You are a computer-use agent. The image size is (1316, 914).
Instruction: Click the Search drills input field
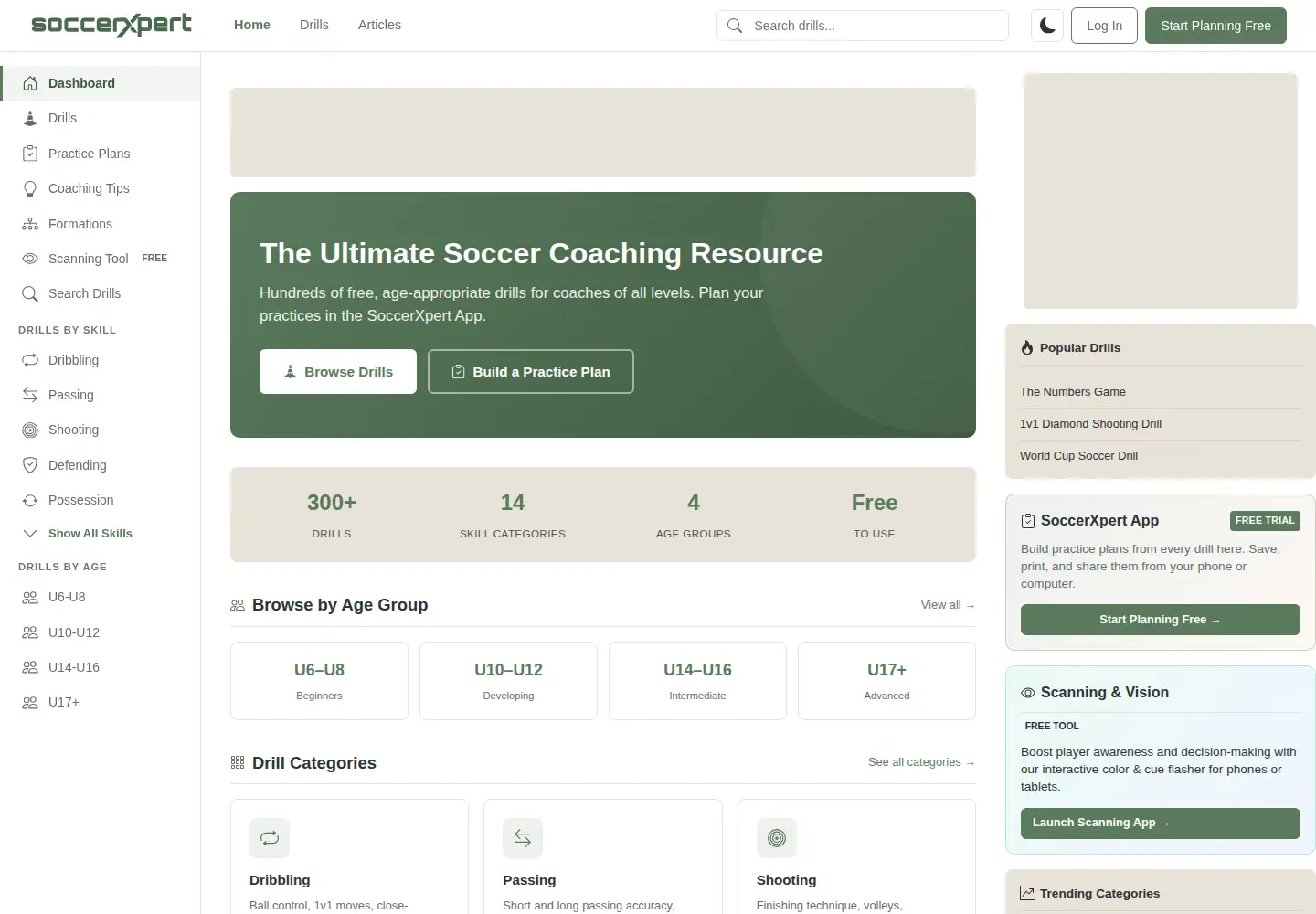(863, 26)
